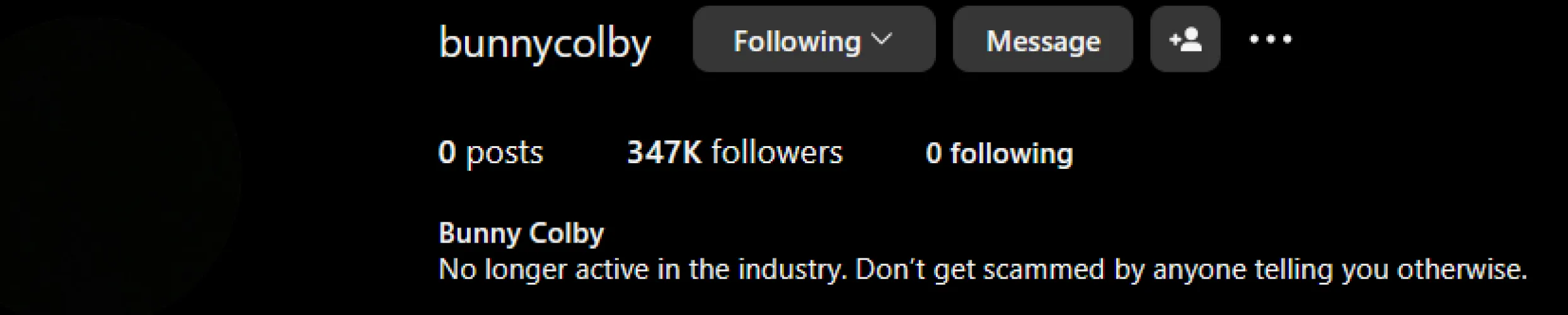Screen dimensions: 1568x315
Task: View the 347K followers list
Action: point(734,153)
